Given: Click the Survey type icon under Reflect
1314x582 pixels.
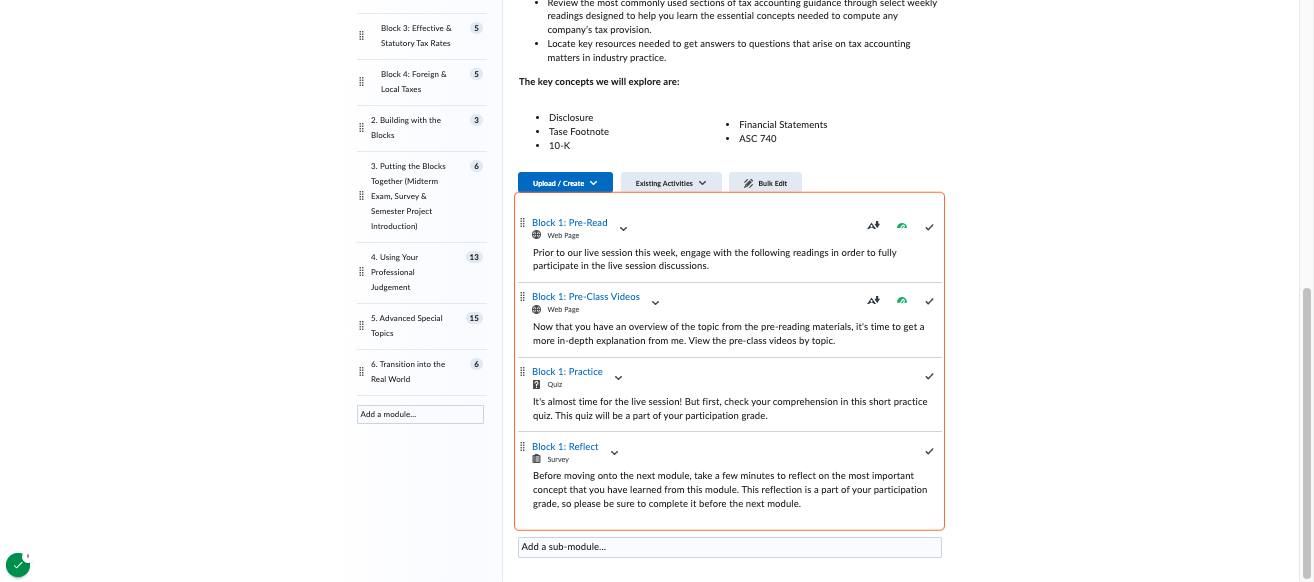Looking at the screenshot, I should (x=537, y=459).
